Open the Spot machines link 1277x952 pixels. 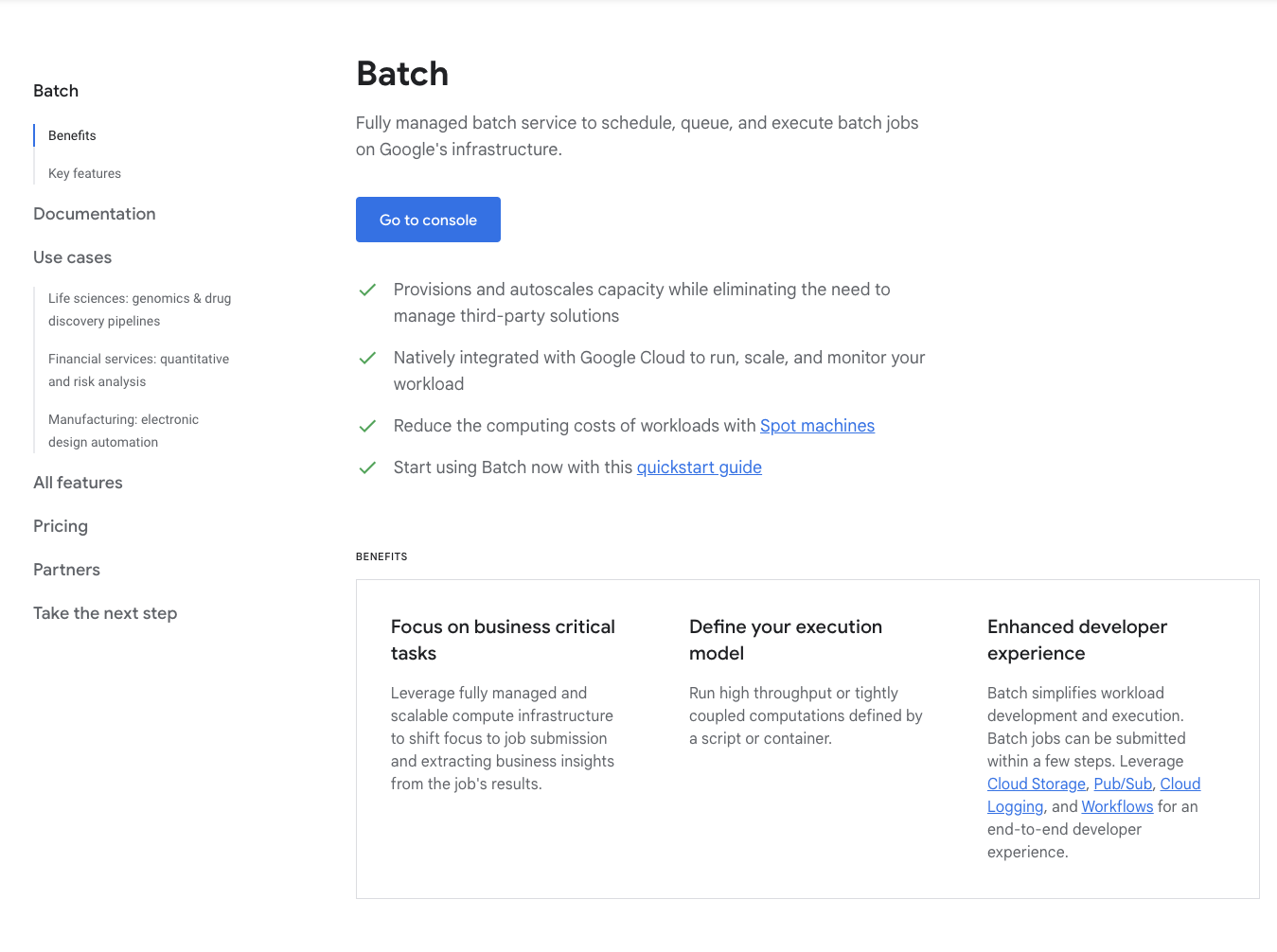(817, 426)
